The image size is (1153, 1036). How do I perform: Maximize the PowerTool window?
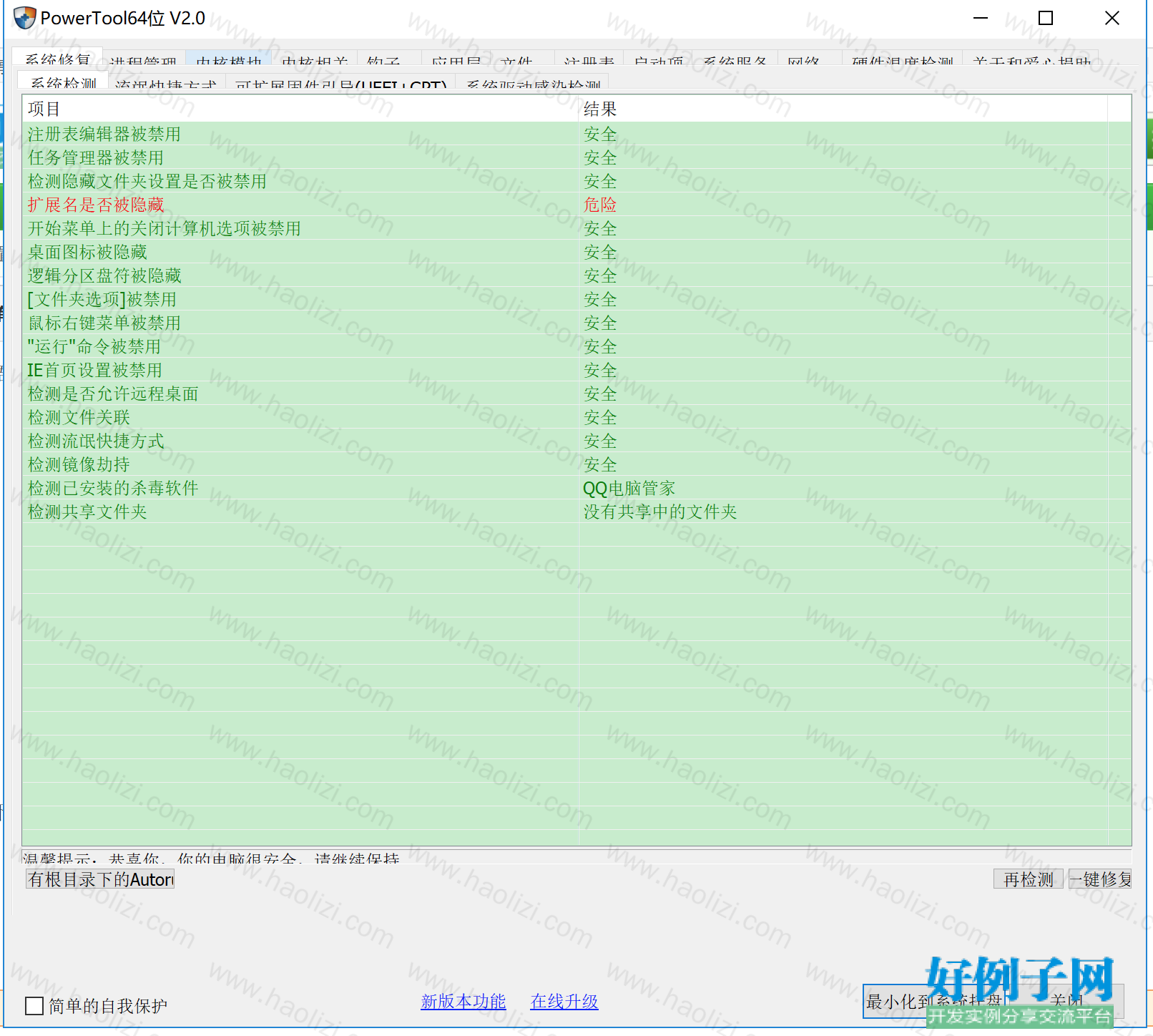point(1046,18)
